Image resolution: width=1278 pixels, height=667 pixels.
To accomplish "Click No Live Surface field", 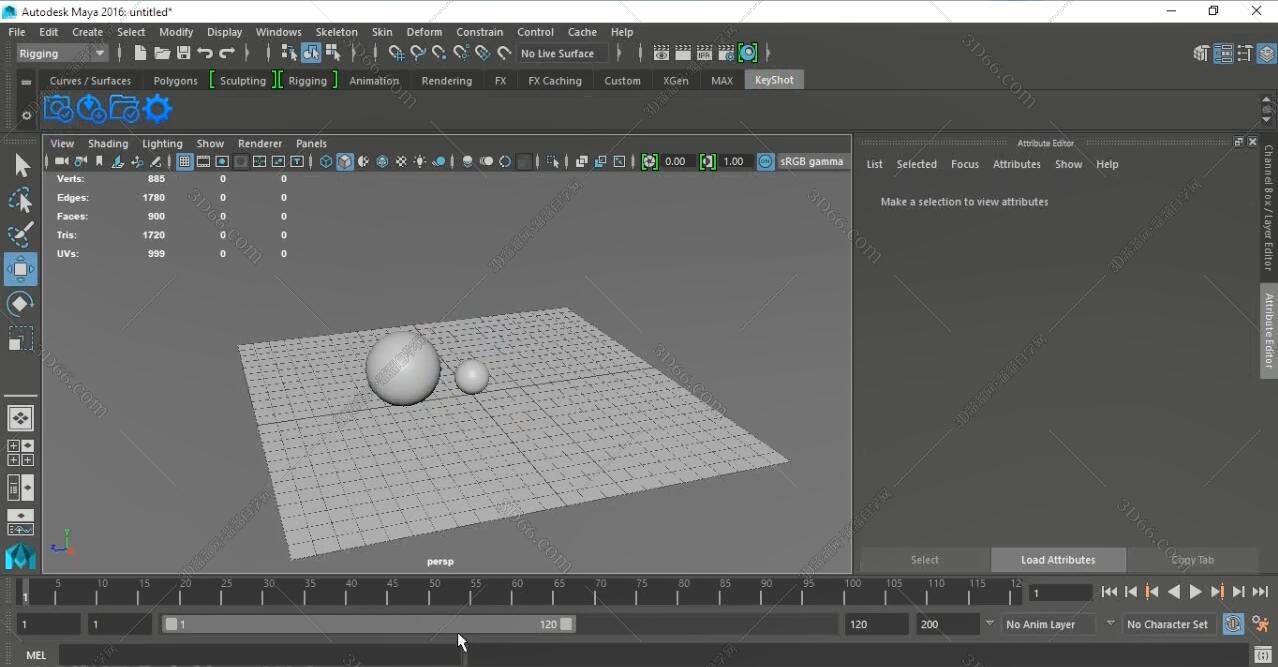I will coord(562,54).
